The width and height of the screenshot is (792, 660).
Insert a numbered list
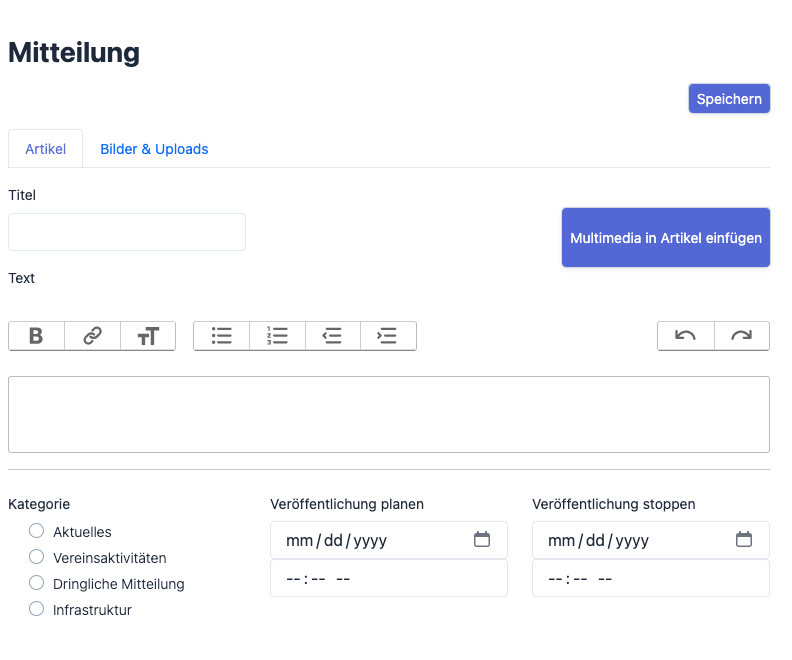point(277,336)
